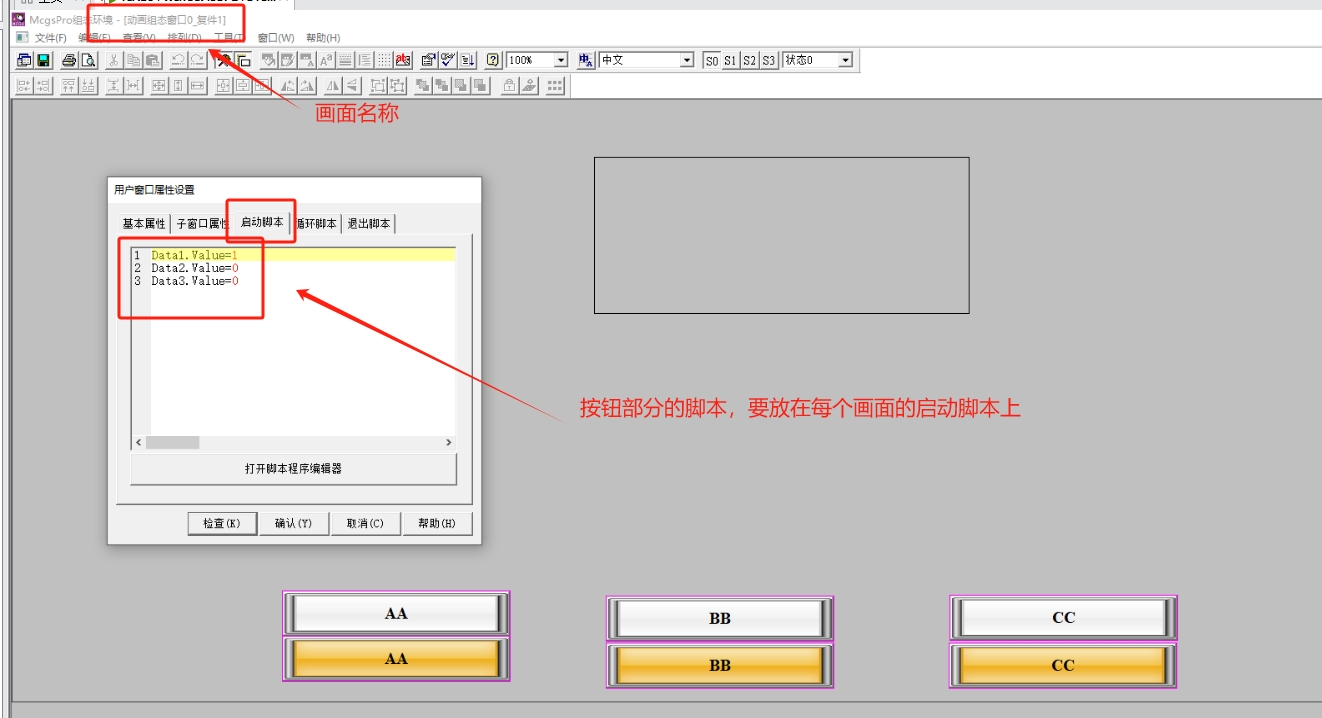Toggle the S1 state button
Screen dimensions: 1322x718
point(730,61)
